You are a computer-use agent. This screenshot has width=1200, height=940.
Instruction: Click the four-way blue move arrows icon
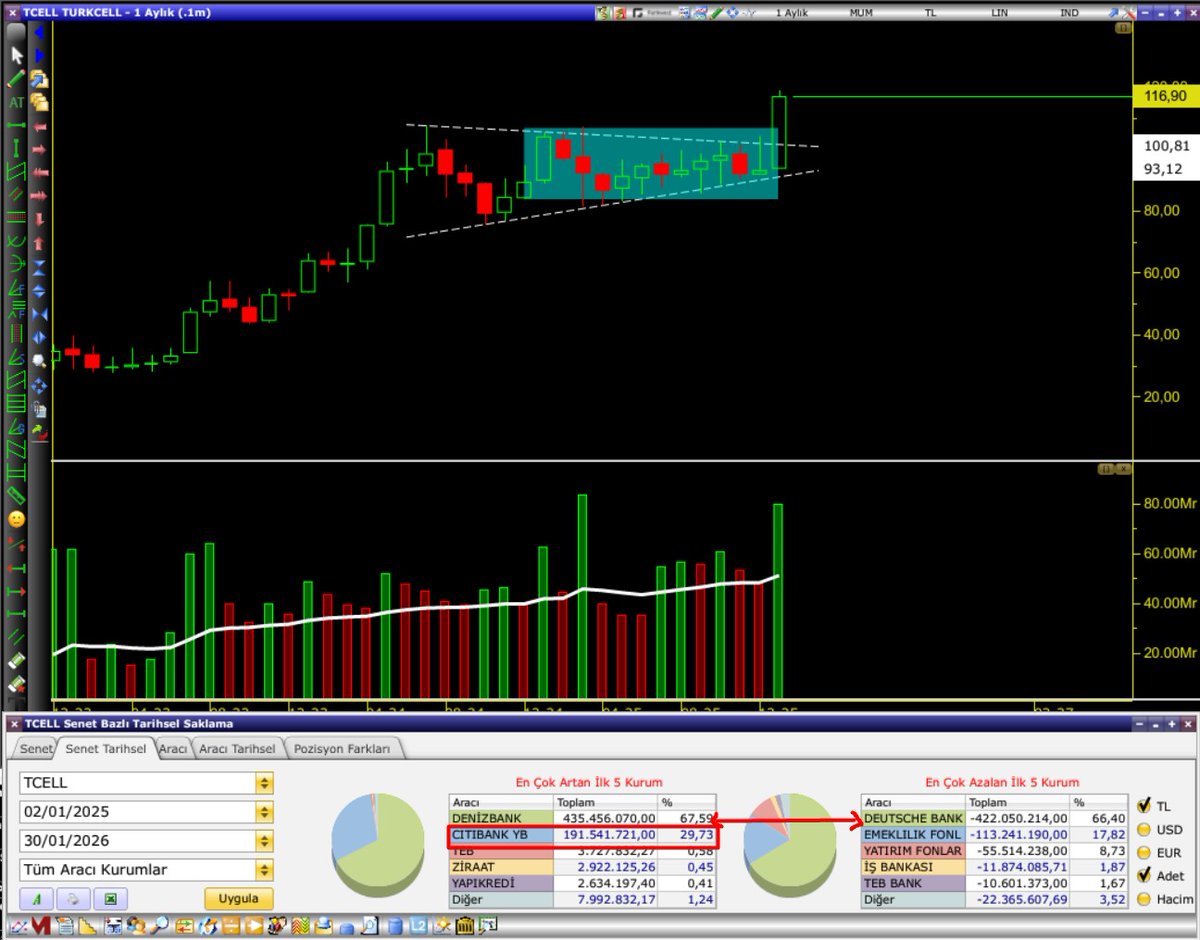(39, 385)
